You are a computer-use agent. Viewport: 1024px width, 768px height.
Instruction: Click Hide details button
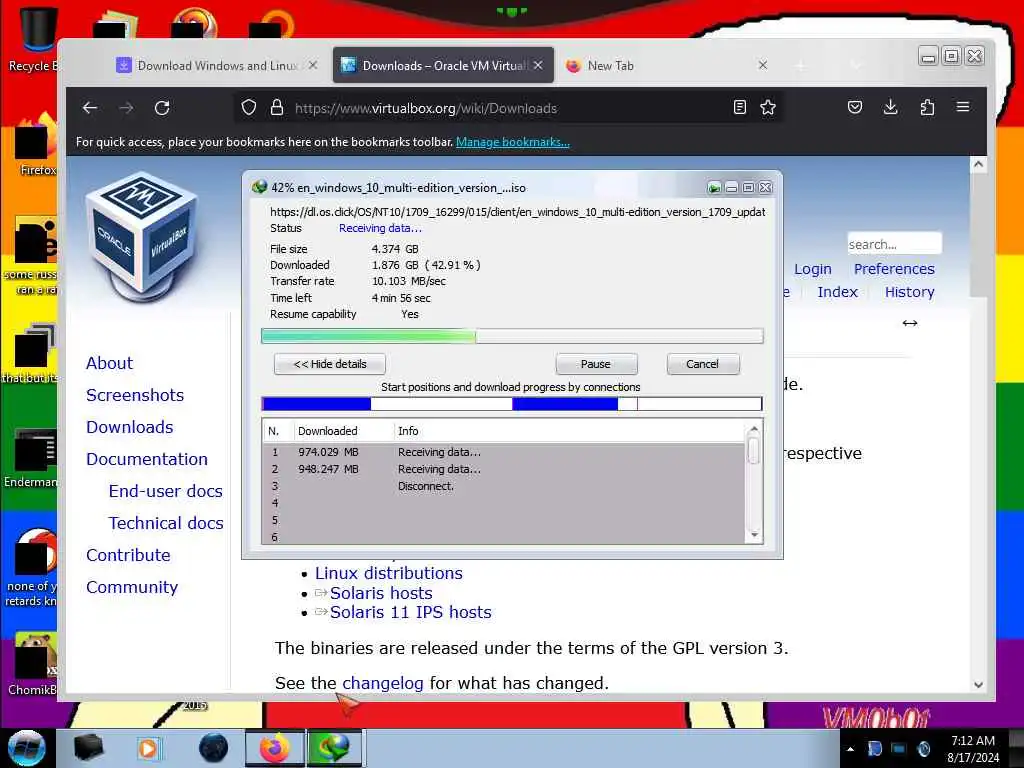(x=330, y=364)
